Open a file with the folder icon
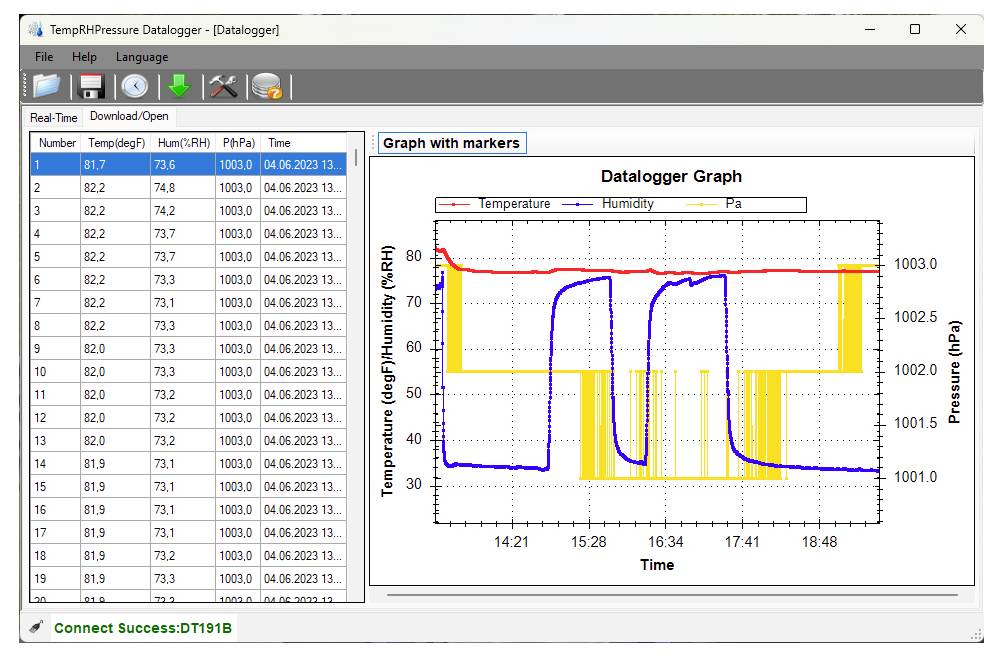1003x656 pixels. coord(47,86)
